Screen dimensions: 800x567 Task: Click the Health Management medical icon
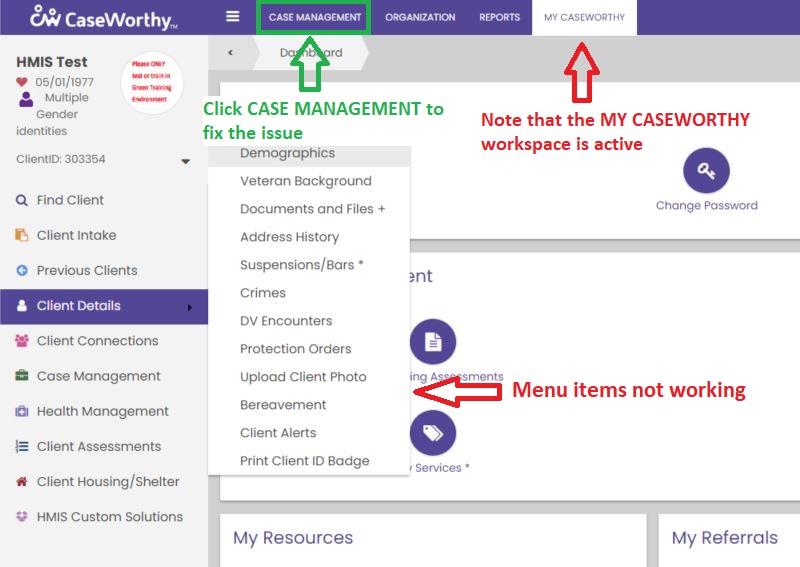click(21, 411)
